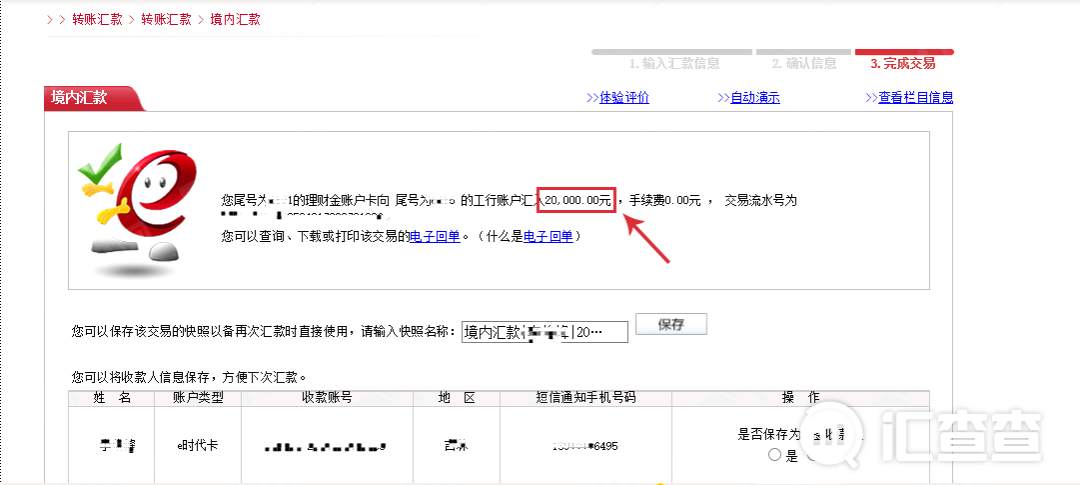Image resolution: width=1080 pixels, height=485 pixels.
Task: Open the 查看栏目信息 link
Action: click(915, 98)
